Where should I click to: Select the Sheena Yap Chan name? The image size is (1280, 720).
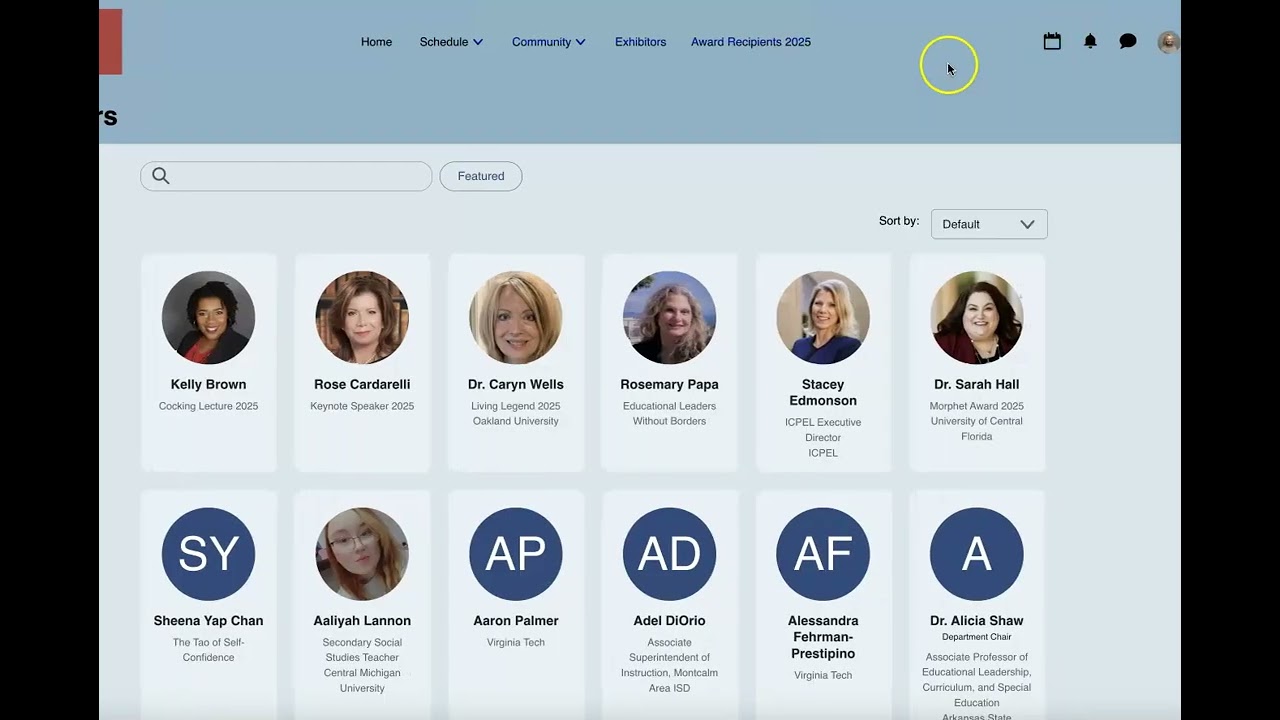click(x=208, y=621)
